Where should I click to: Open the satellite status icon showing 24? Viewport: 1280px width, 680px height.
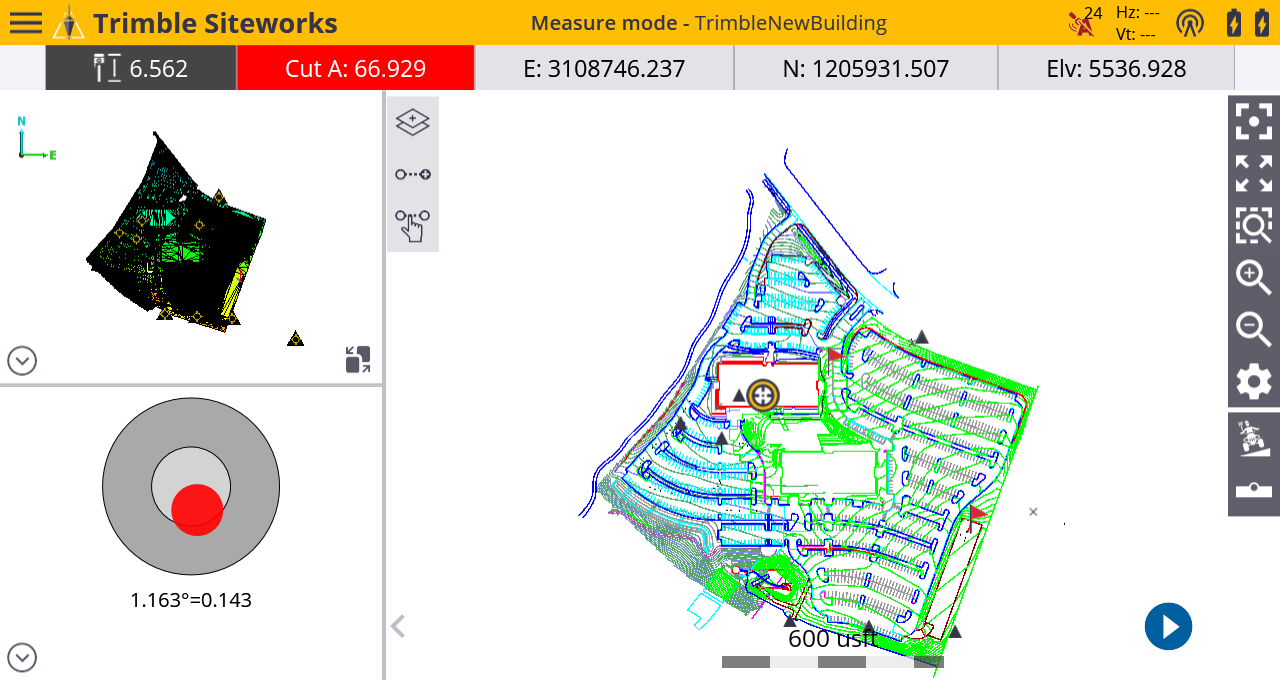tap(1085, 20)
